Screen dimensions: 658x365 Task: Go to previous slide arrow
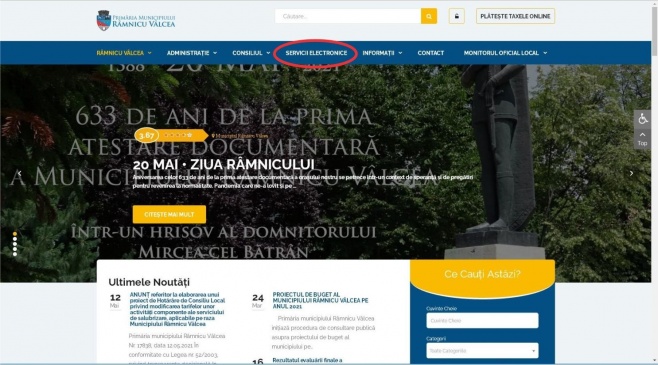19,173
